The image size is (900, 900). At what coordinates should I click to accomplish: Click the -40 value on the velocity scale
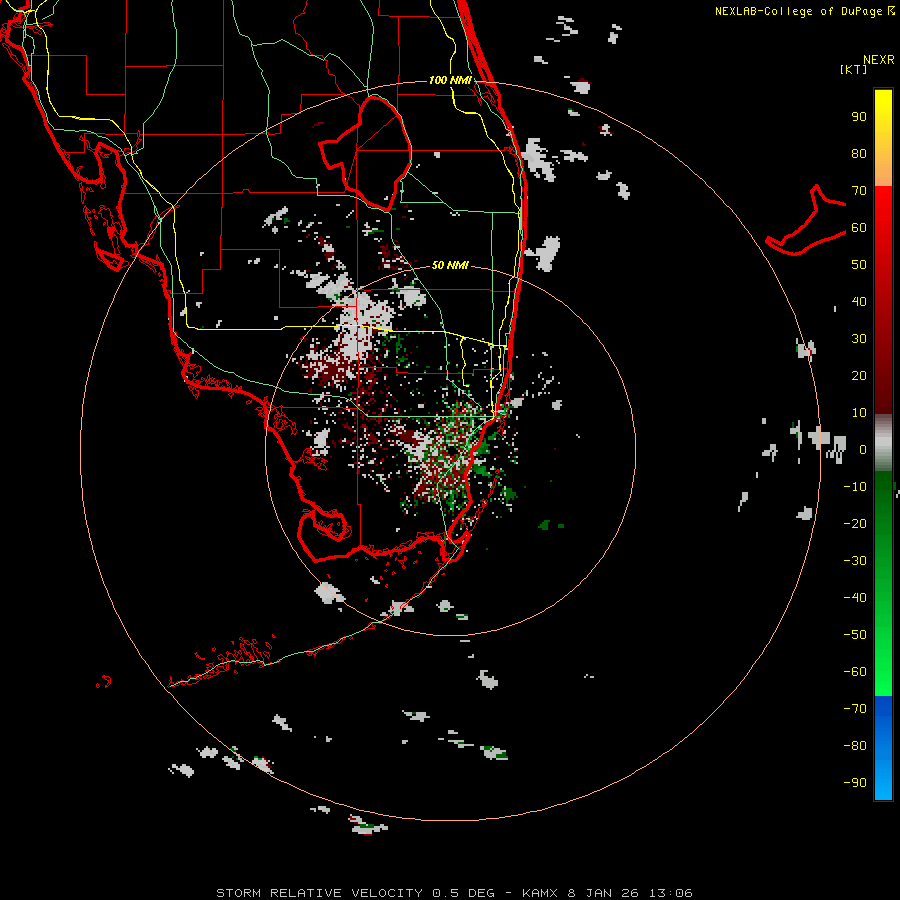click(855, 598)
